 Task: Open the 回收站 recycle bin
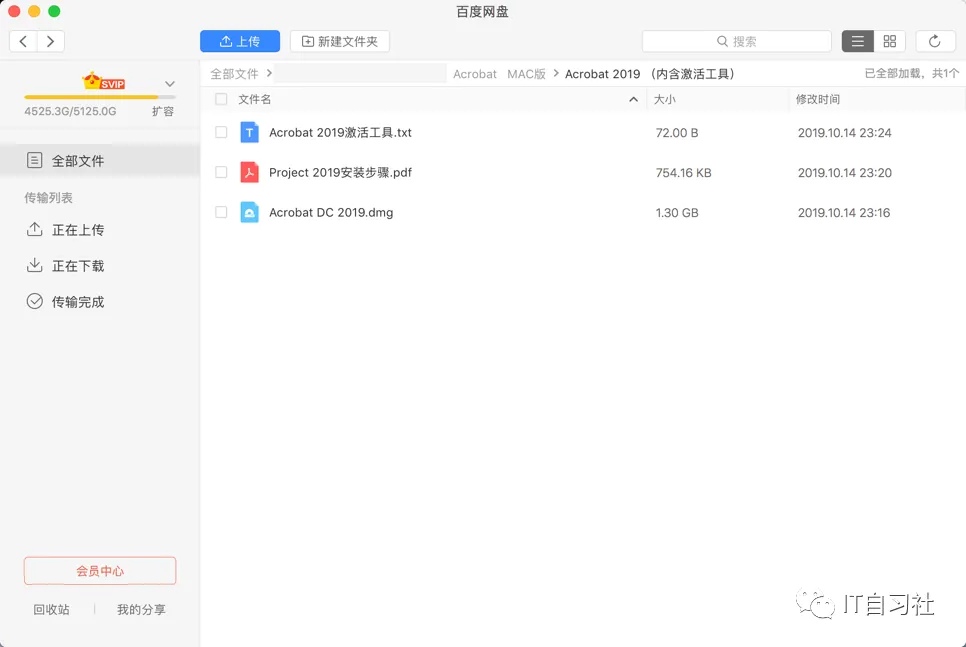pyautogui.click(x=51, y=609)
